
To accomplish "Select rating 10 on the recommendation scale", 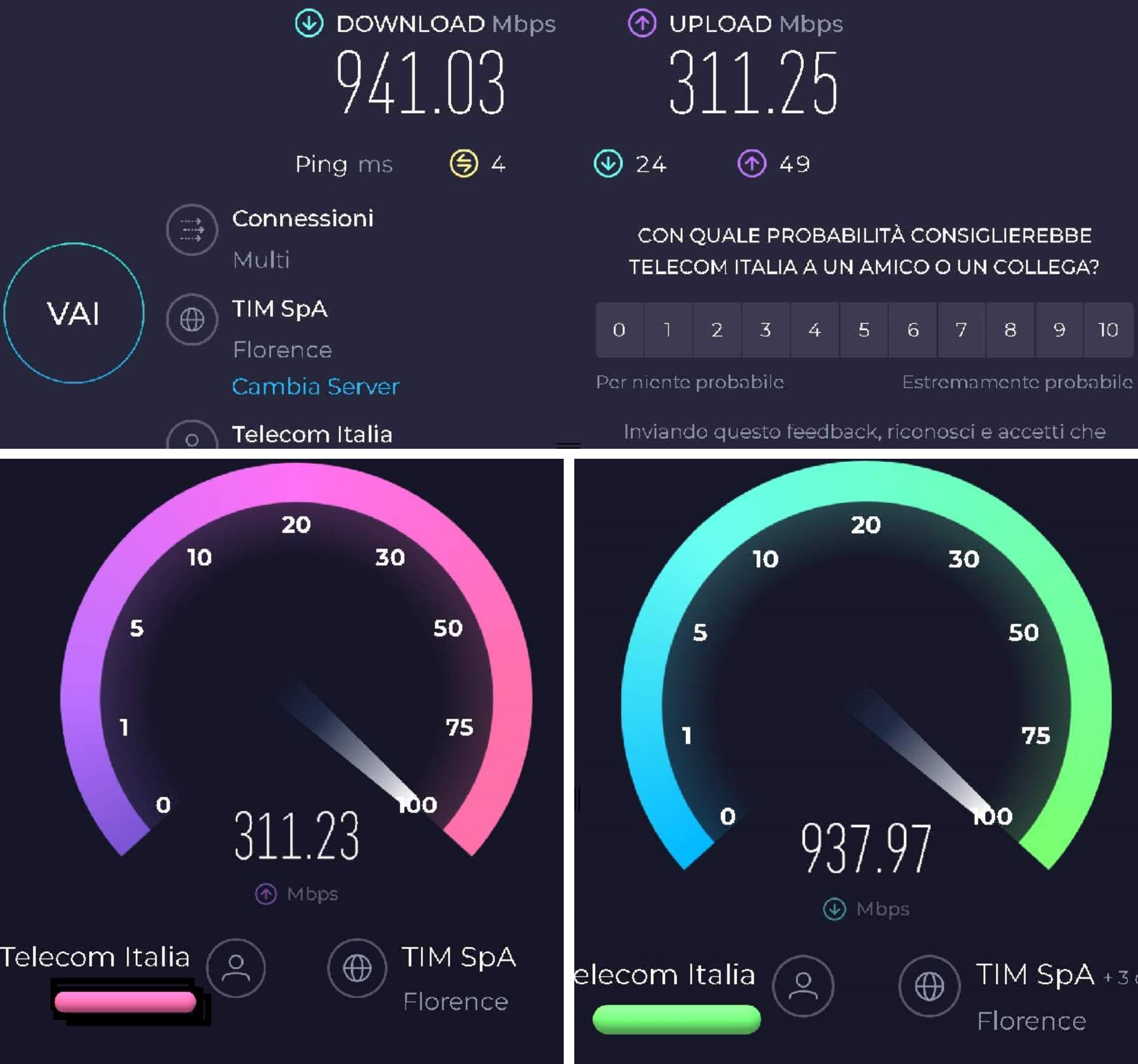I will click(x=1109, y=330).
